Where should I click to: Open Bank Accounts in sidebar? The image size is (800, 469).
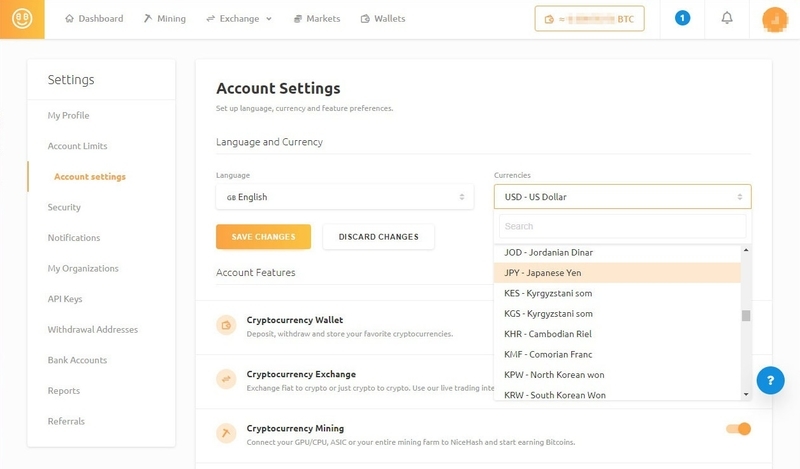[78, 360]
